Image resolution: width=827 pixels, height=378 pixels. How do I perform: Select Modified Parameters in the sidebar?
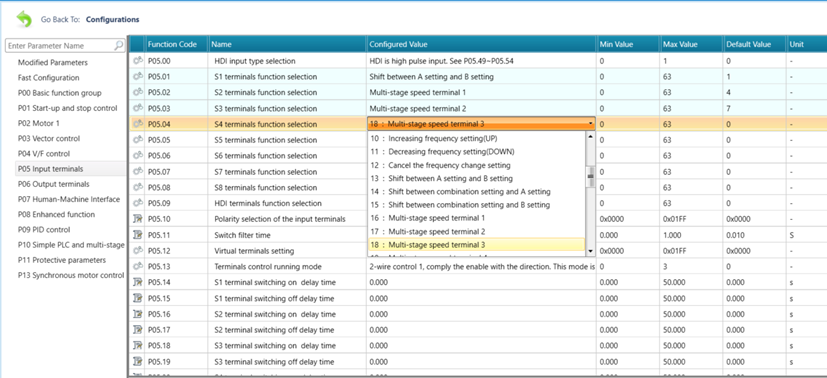point(53,62)
